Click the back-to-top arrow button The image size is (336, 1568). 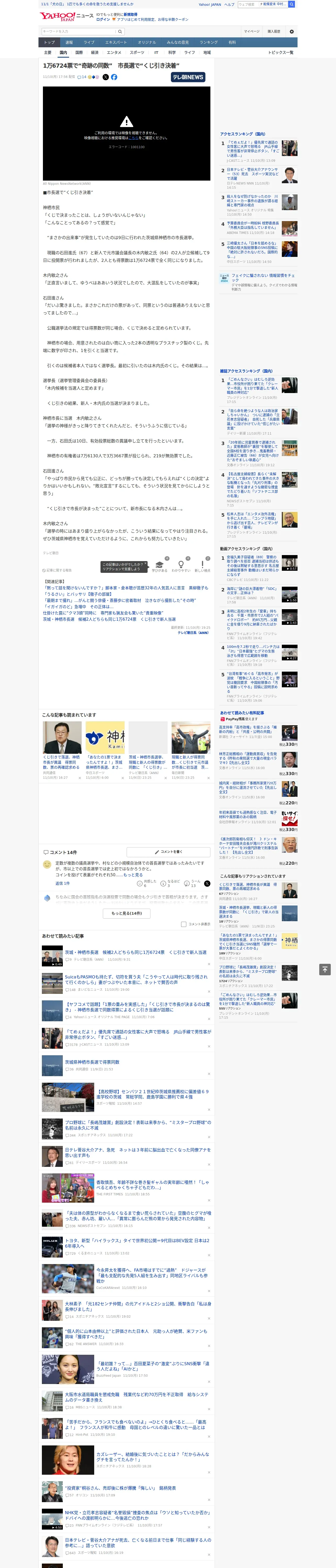coord(325,969)
